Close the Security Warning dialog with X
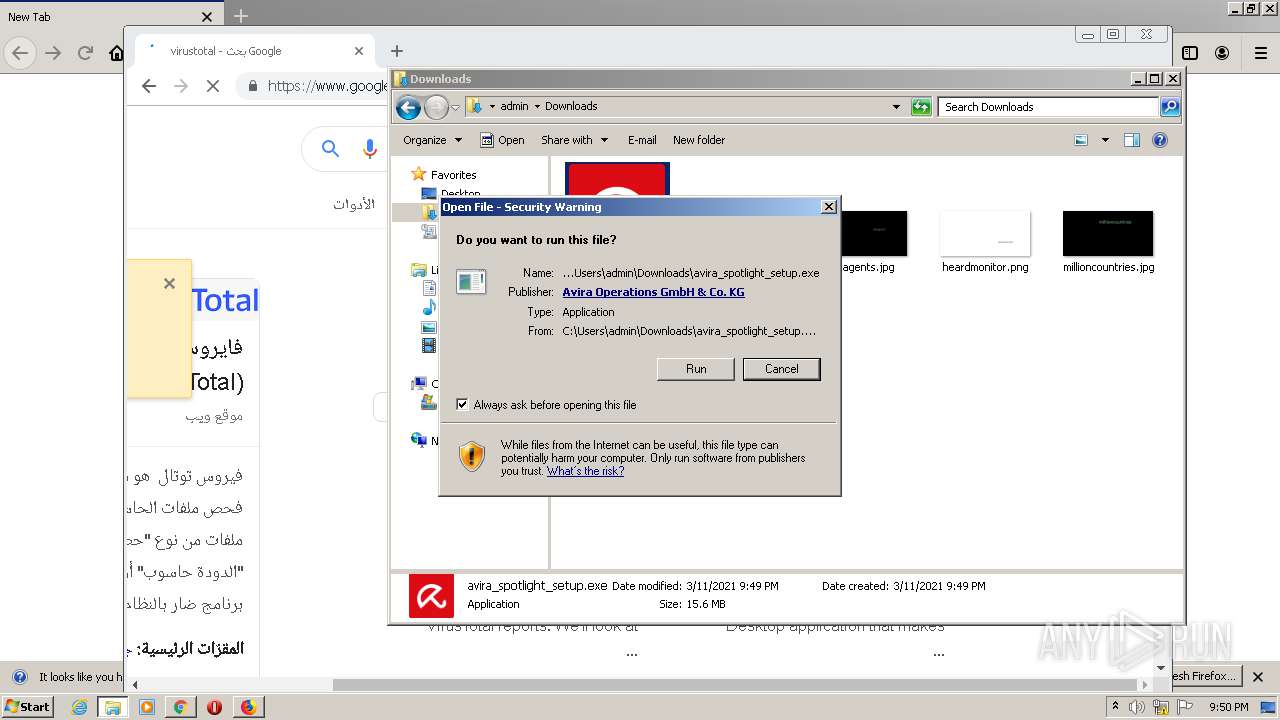 tap(828, 207)
